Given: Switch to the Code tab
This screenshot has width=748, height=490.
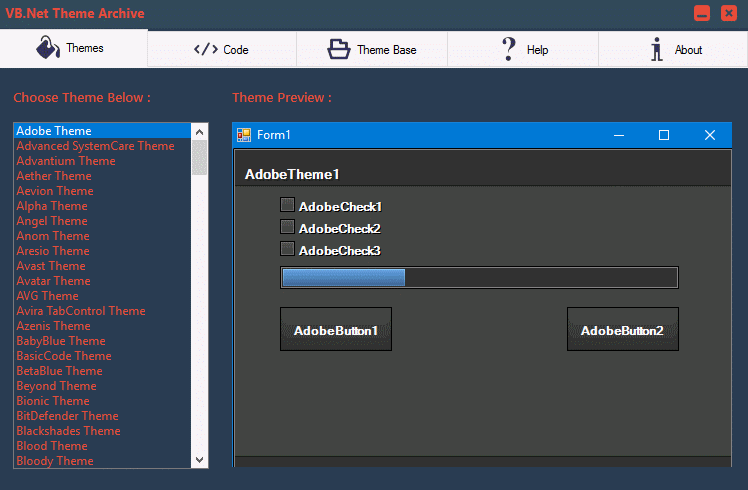Looking at the screenshot, I should (222, 49).
